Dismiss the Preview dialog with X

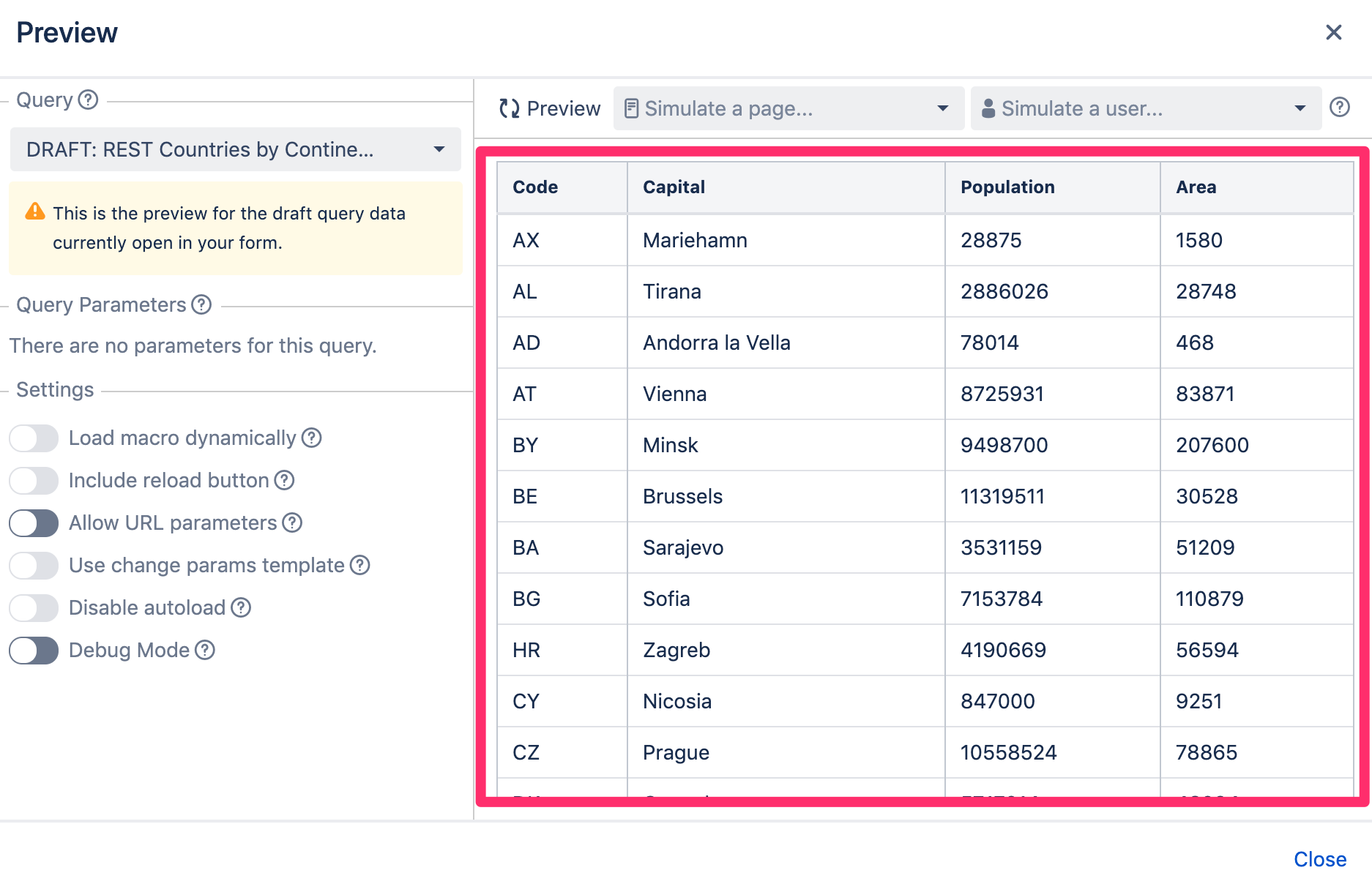point(1333,32)
